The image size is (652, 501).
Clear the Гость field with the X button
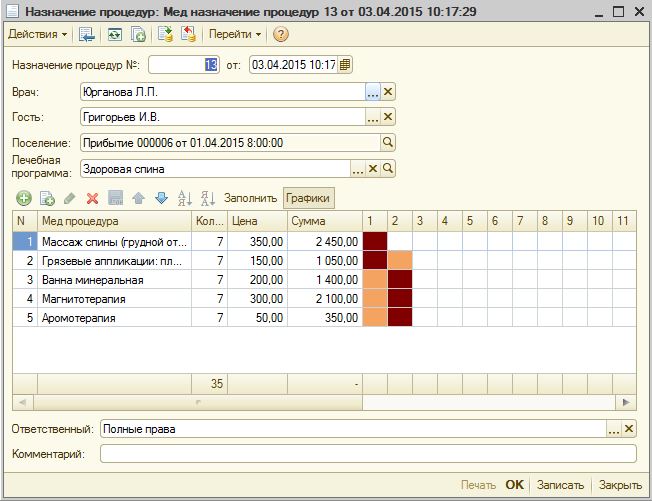pos(388,117)
